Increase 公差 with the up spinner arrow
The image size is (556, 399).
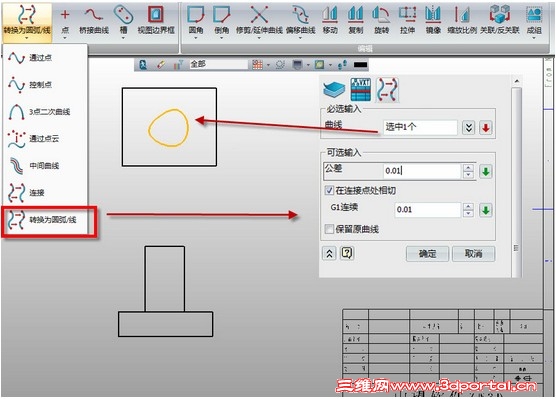pos(468,168)
